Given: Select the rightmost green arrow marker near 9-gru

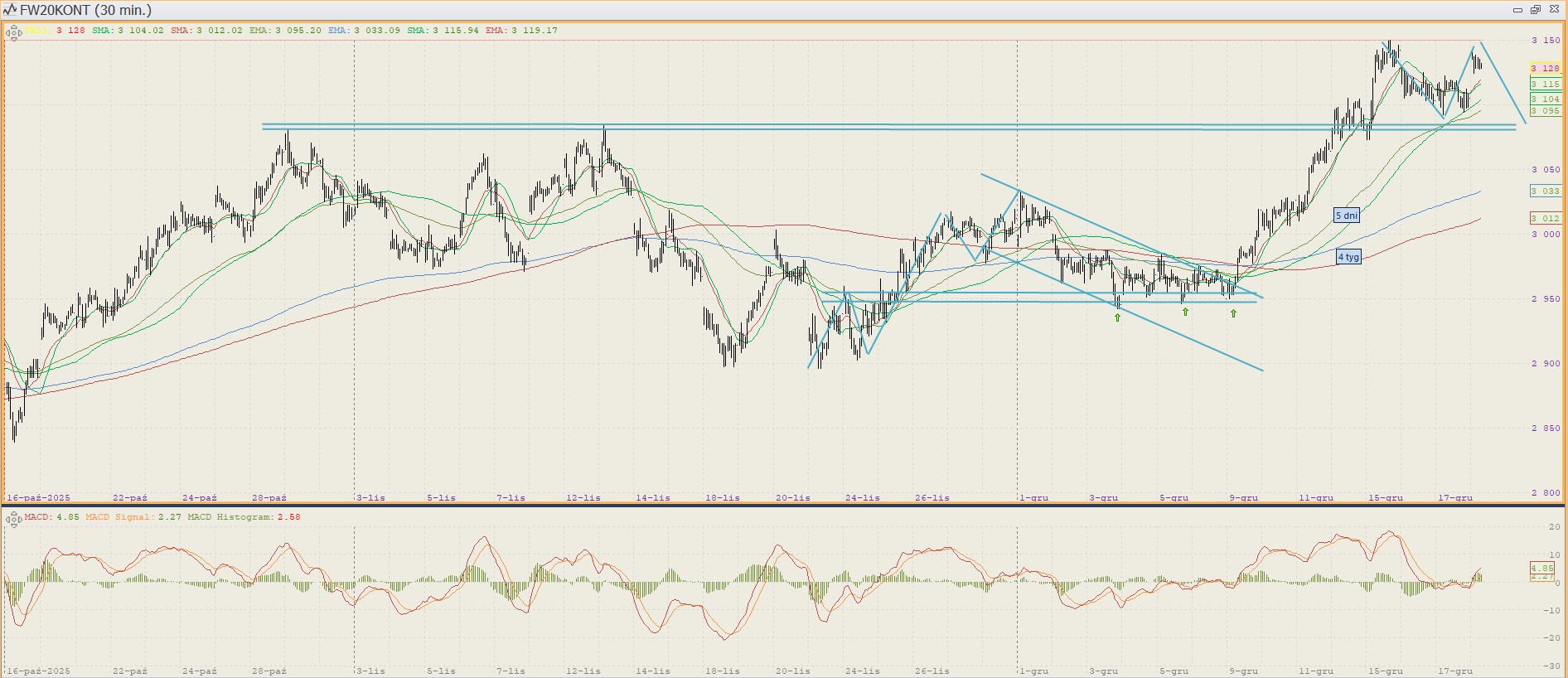Looking at the screenshot, I should click(x=1234, y=313).
